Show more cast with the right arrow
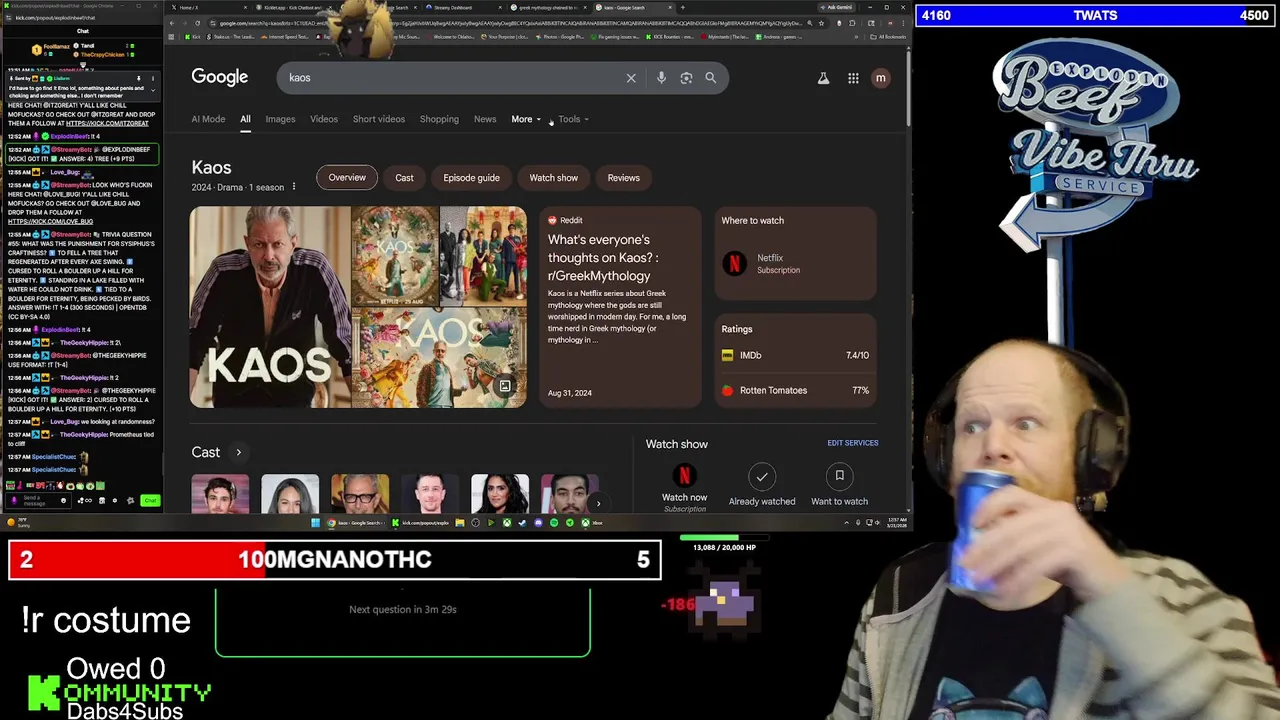This screenshot has height=720, width=1280. 598,503
